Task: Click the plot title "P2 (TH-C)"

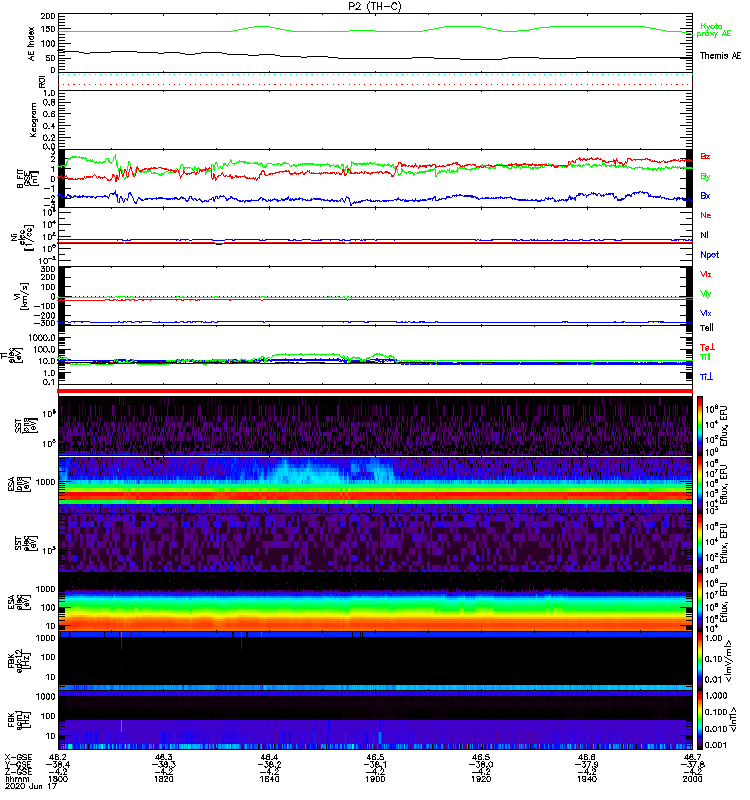Action: pos(374,6)
